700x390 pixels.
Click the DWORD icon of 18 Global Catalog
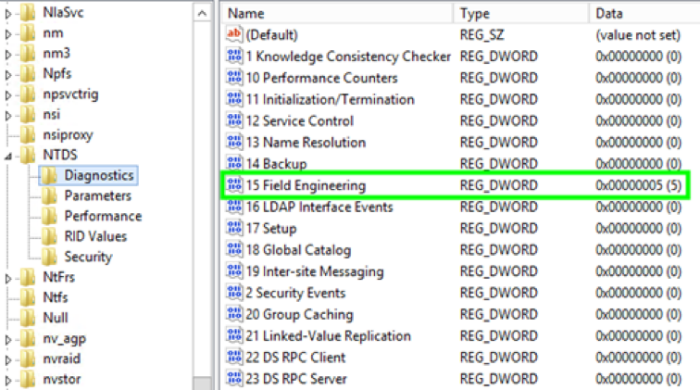(x=234, y=249)
